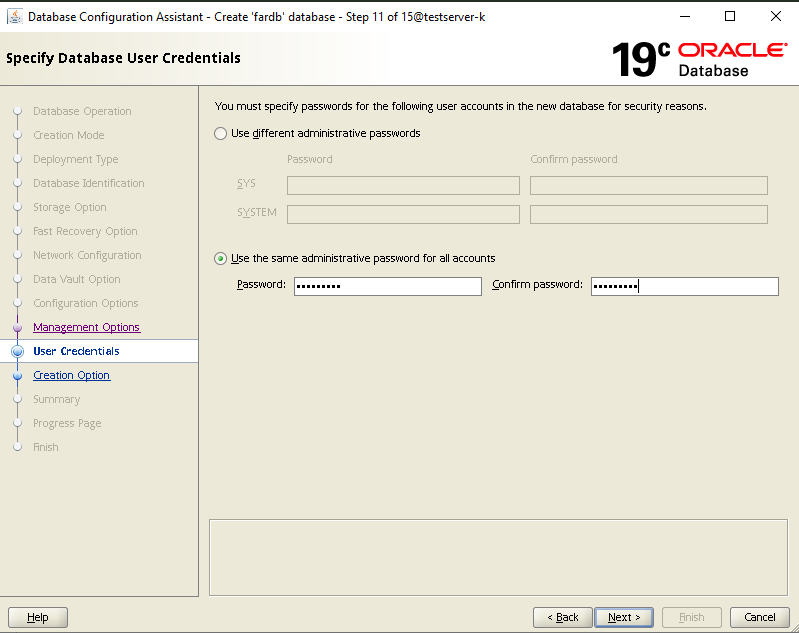This screenshot has height=633, width=799.
Task: Click the SYSTEM password field
Action: click(x=403, y=214)
